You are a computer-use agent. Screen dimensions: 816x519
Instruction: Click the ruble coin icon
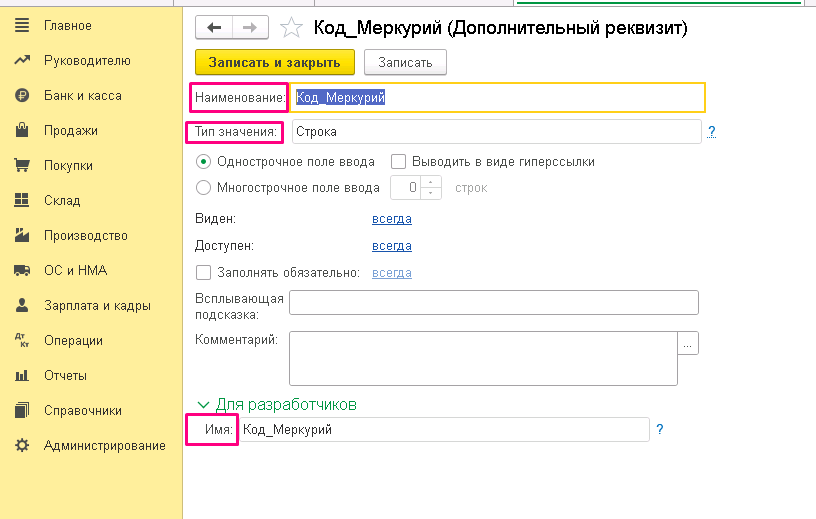click(x=22, y=95)
